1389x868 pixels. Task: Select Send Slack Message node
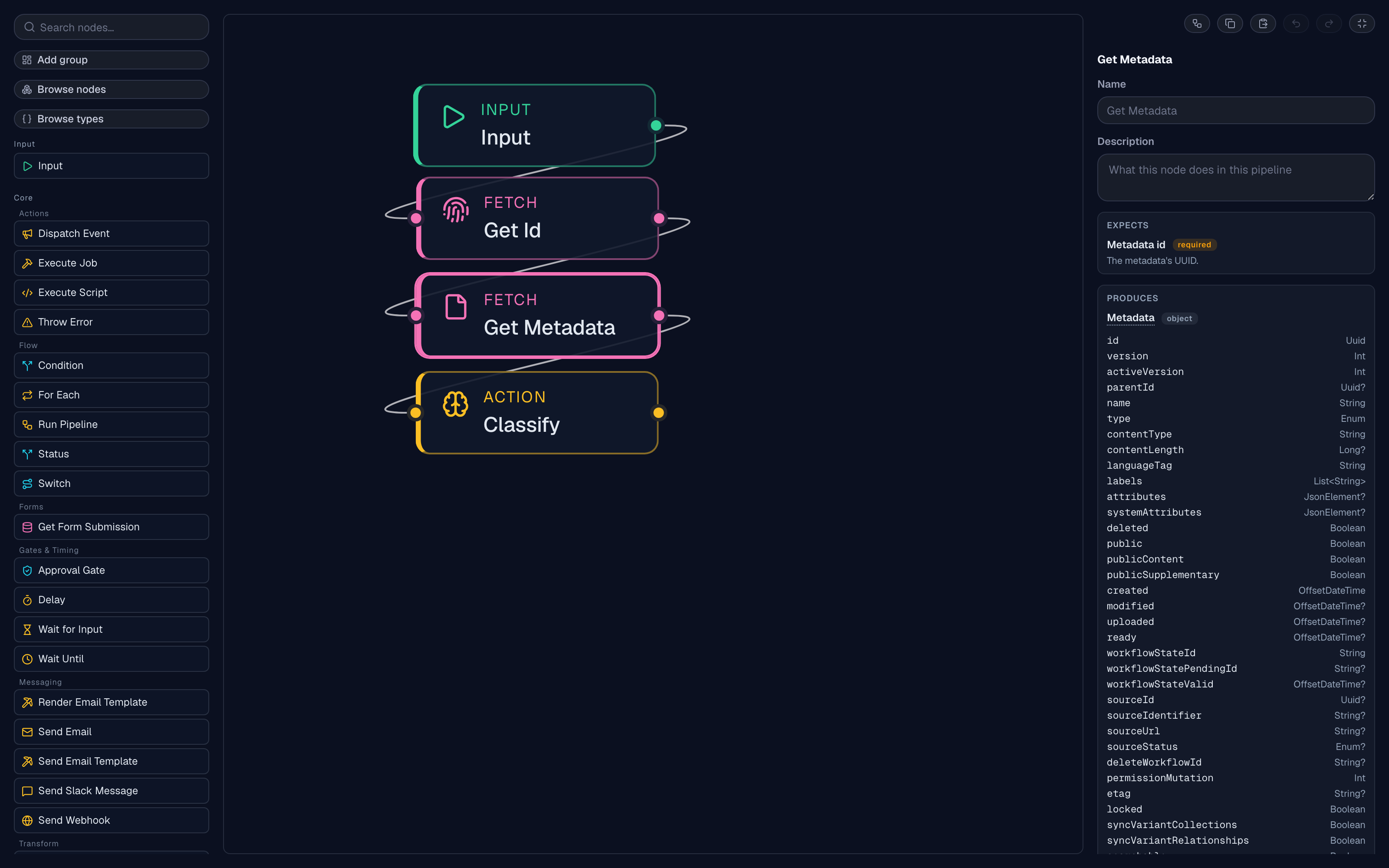click(x=112, y=791)
